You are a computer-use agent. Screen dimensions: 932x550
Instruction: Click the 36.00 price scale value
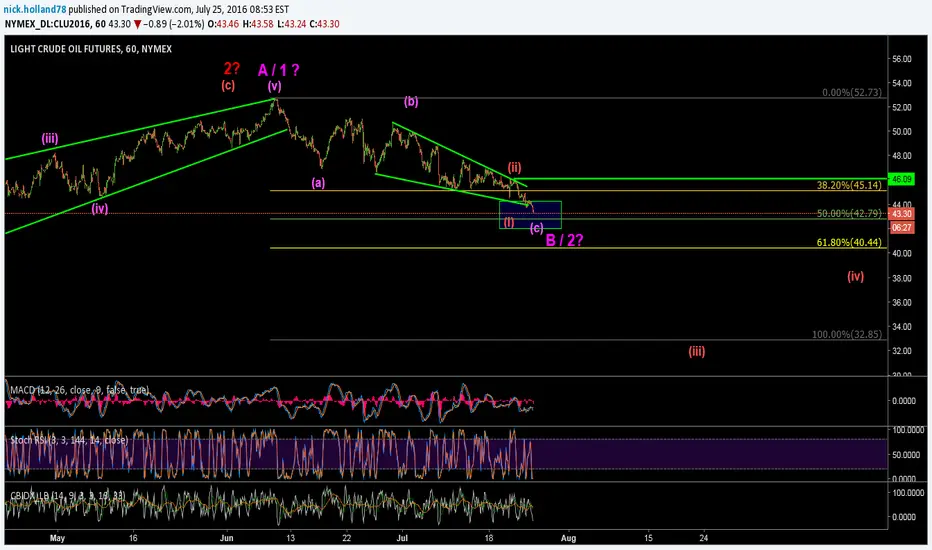902,302
